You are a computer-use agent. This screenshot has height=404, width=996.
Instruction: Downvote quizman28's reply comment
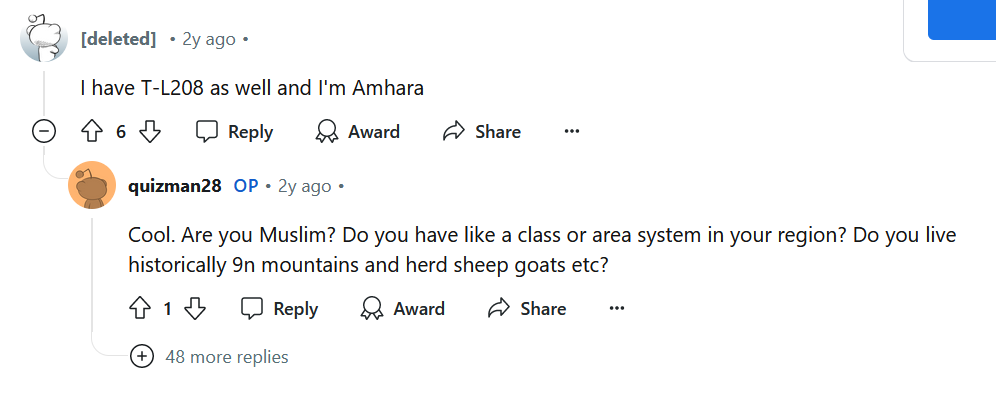click(x=195, y=309)
